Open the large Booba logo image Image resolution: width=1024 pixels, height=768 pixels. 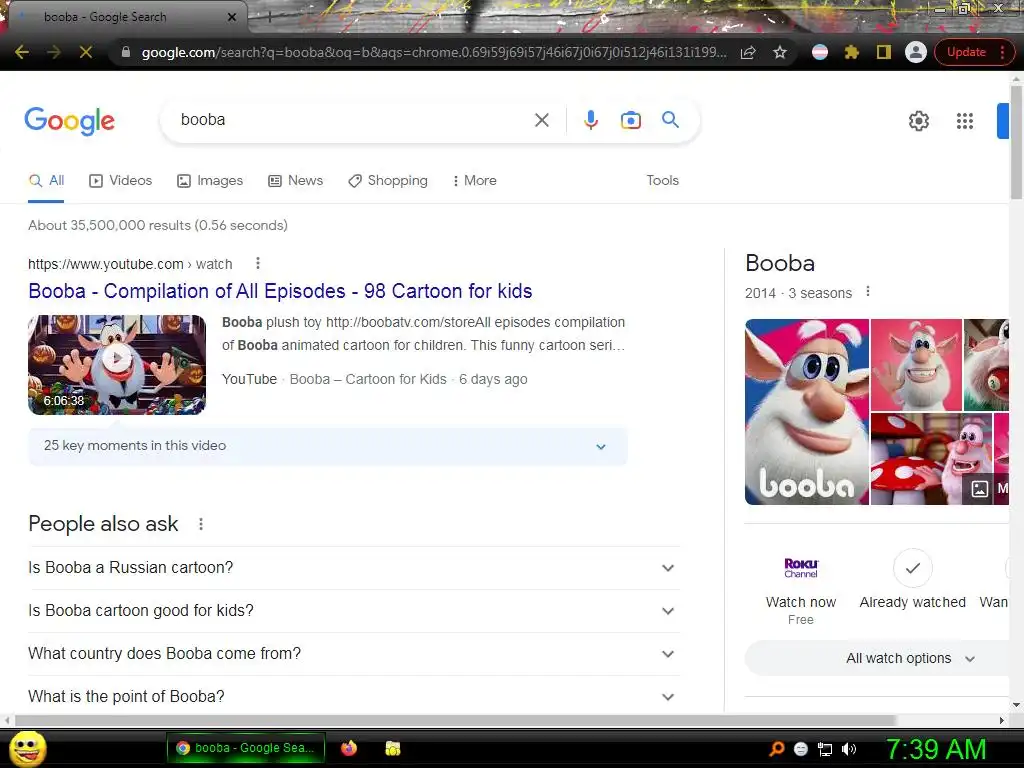(x=807, y=411)
